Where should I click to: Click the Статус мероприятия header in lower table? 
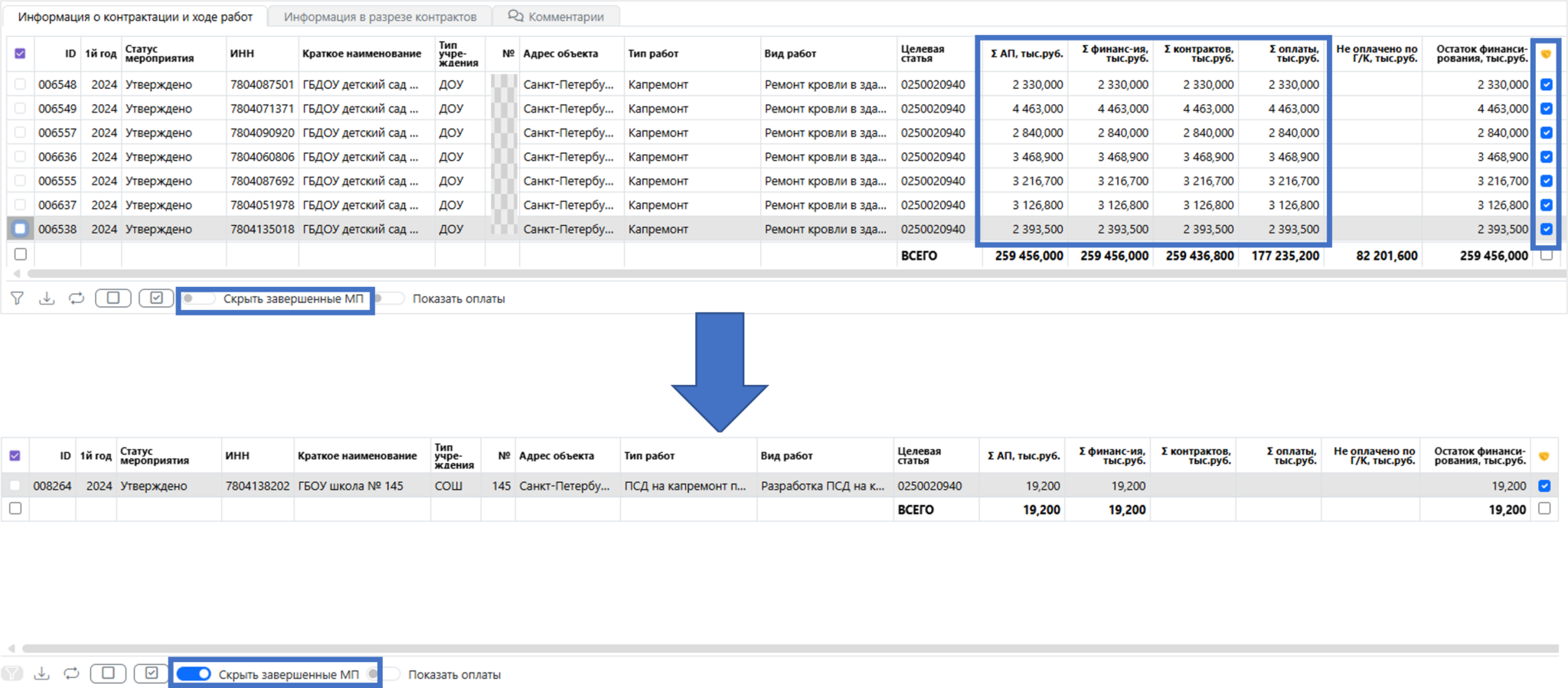155,455
